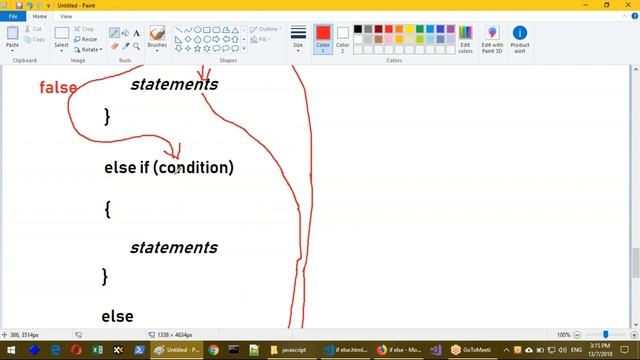640x360 pixels.
Task: Click the scroll down arrow of canvas
Action: (636, 325)
